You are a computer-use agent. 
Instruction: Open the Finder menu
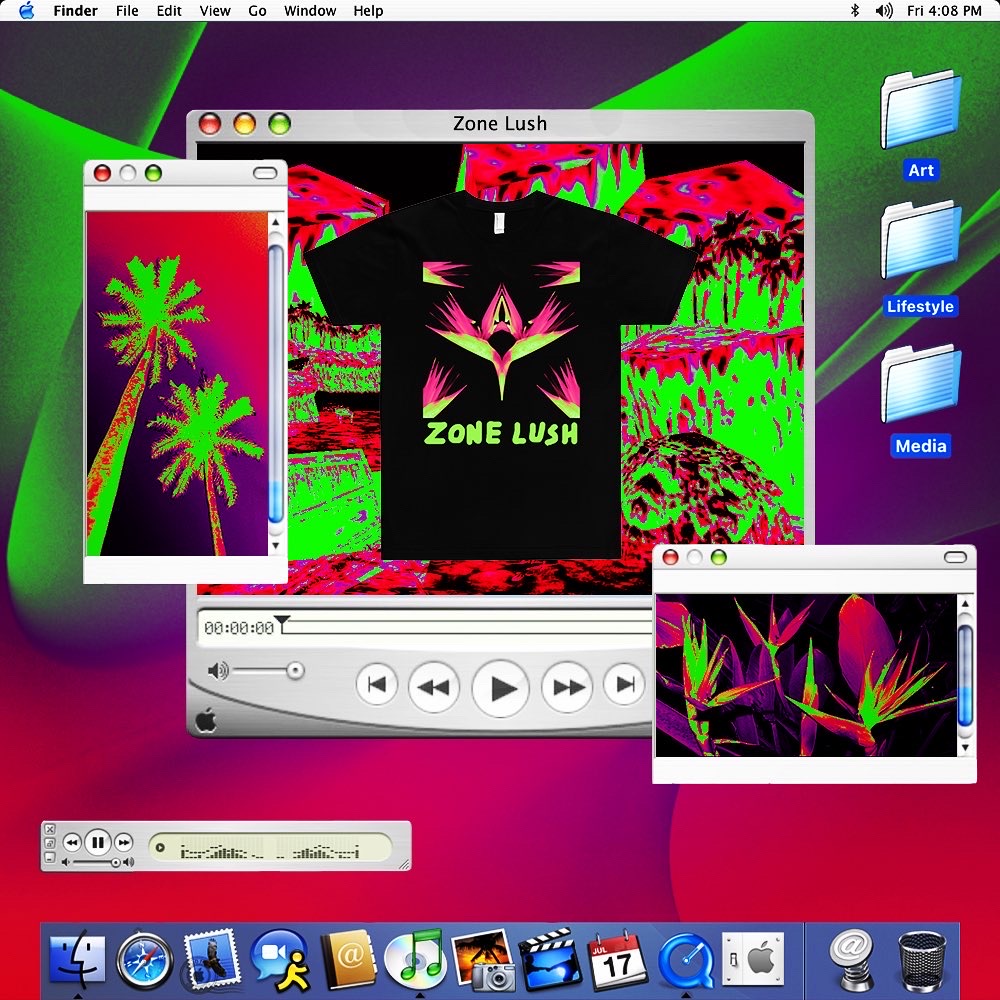75,11
